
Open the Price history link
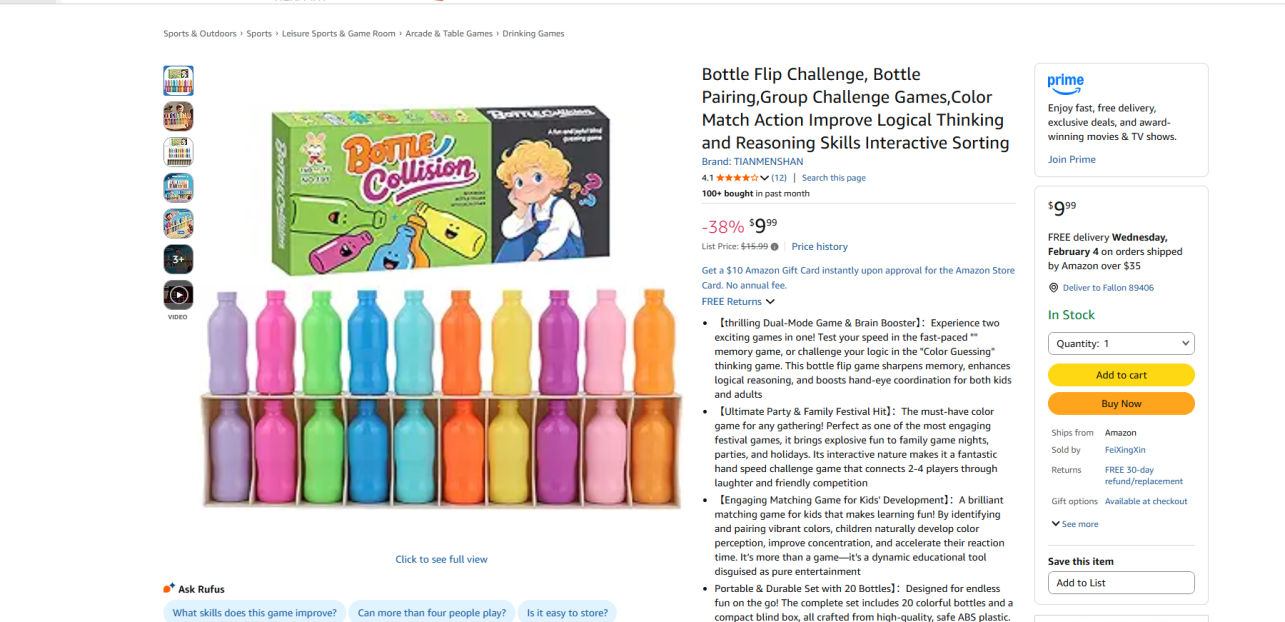tap(819, 247)
